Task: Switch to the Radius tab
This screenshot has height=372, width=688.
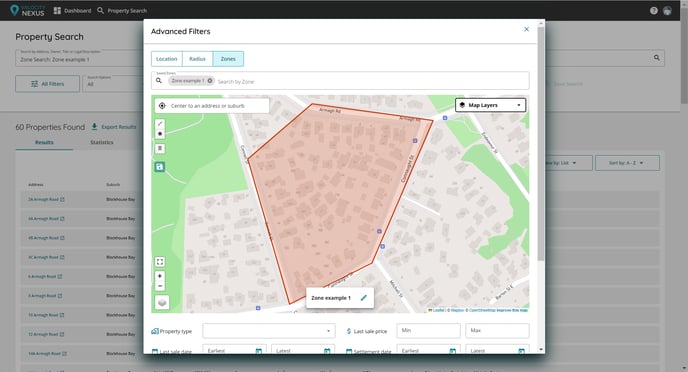Action: click(x=197, y=59)
